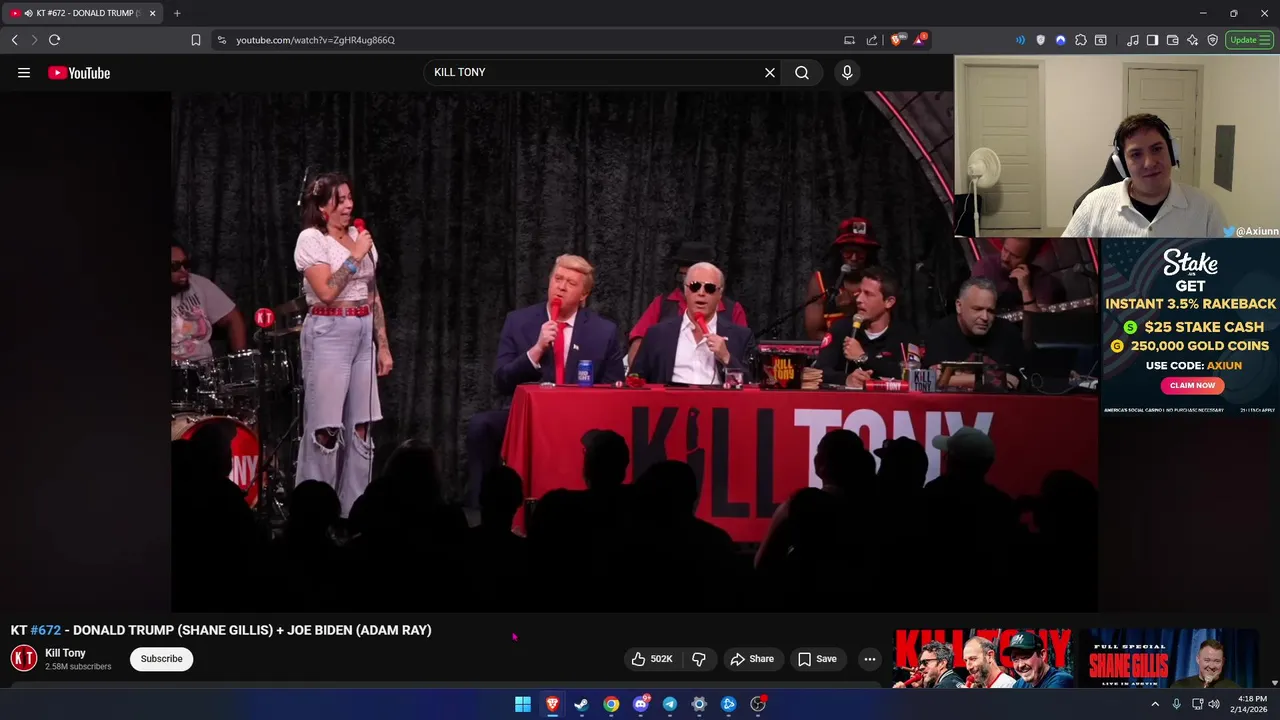Start voice search with microphone icon
1280x720 pixels.
coord(847,73)
